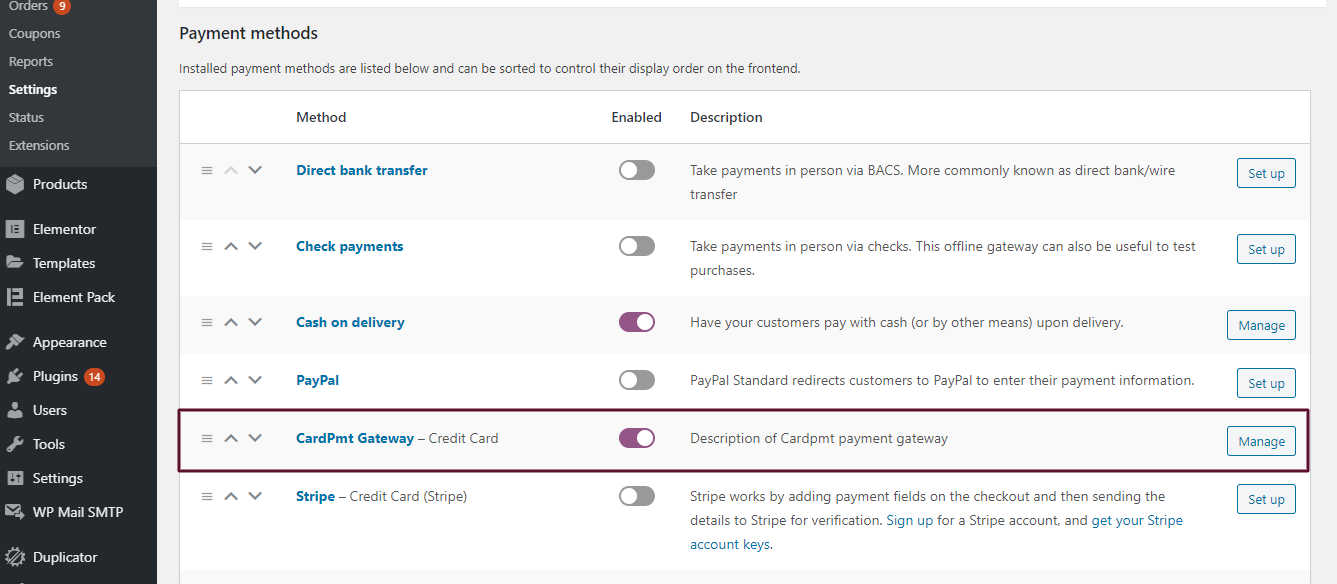Open Element Pack using its sidebar icon
This screenshot has width=1337, height=584.
pos(16,296)
